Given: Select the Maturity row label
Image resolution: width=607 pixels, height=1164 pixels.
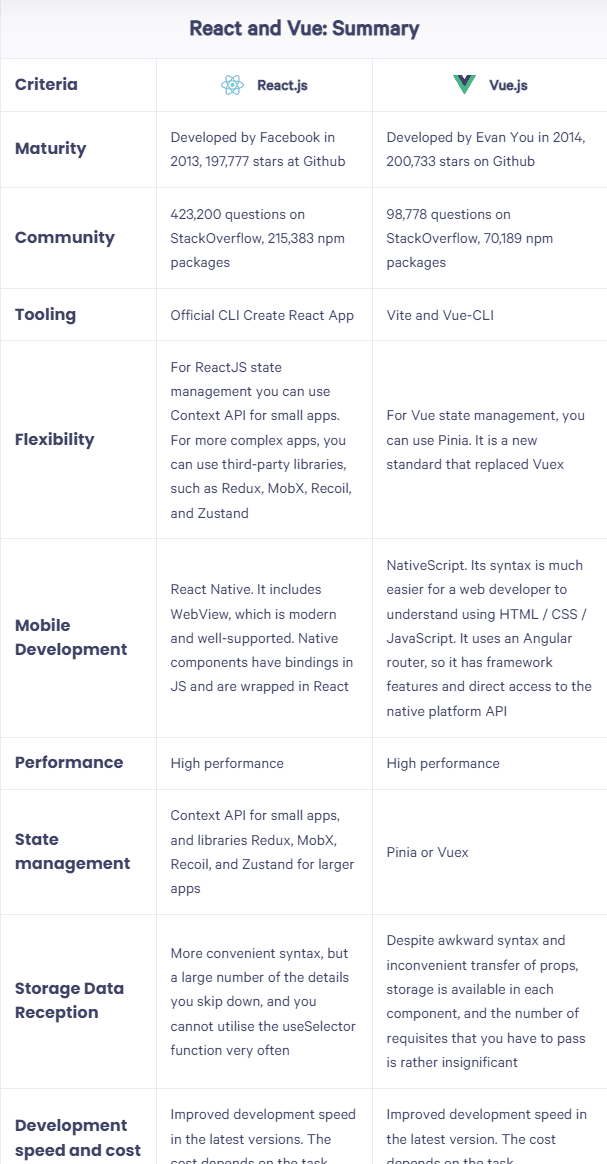Looking at the screenshot, I should (51, 149).
